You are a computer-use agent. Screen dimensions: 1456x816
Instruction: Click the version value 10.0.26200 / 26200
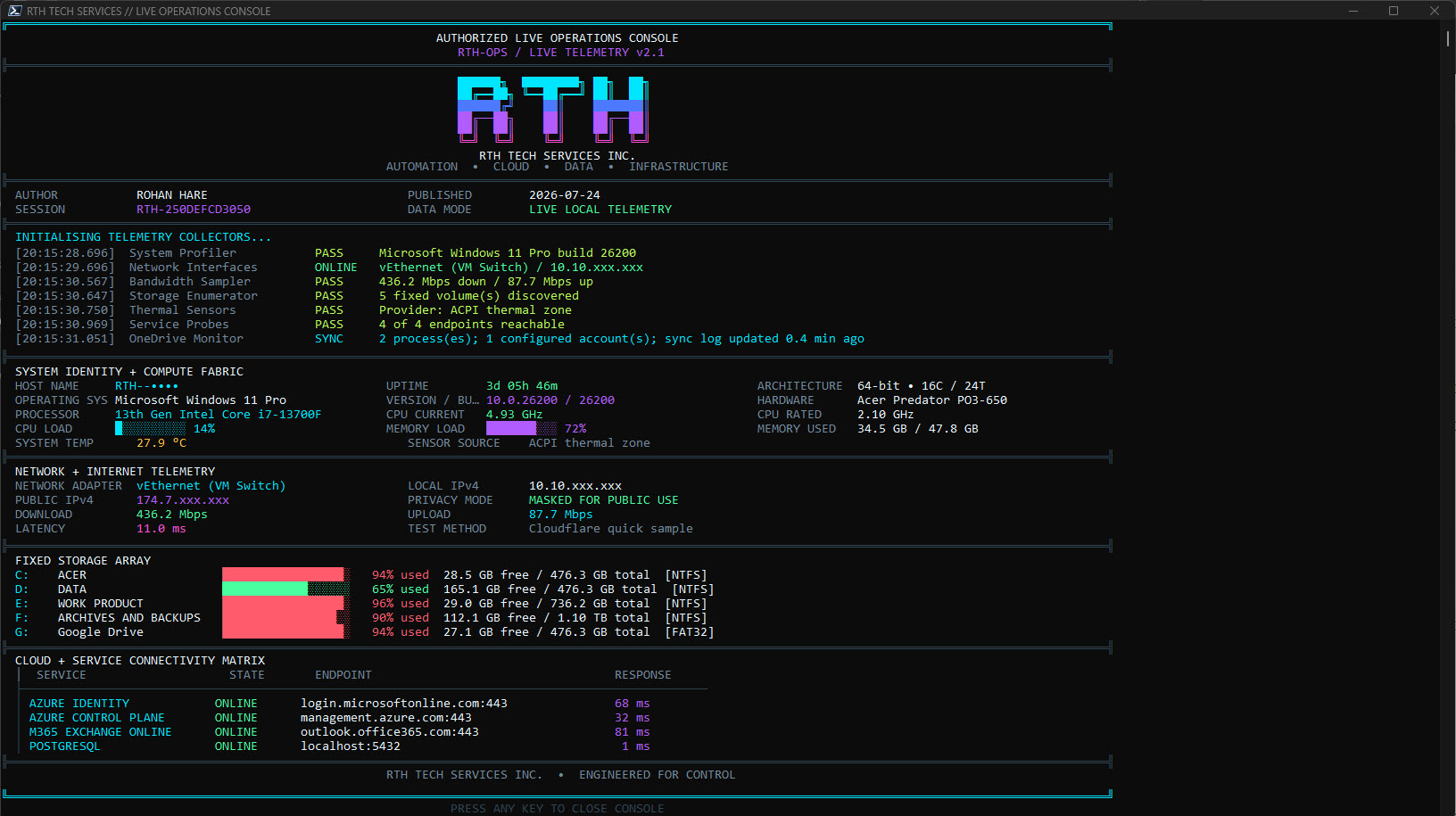pos(550,400)
